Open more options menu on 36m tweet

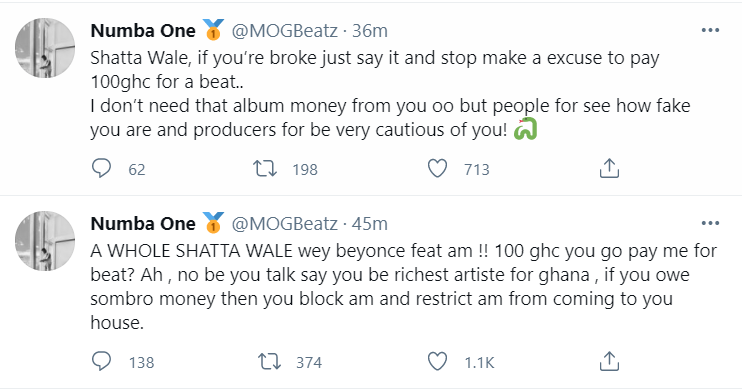click(710, 30)
